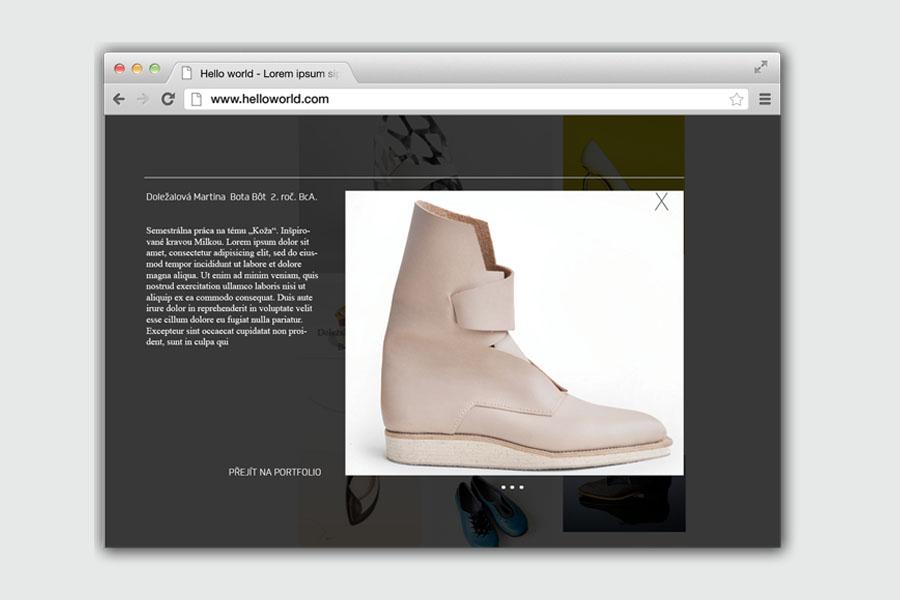
Task: Click the Doležalová Martina Bota Bôt heading
Action: [231, 197]
